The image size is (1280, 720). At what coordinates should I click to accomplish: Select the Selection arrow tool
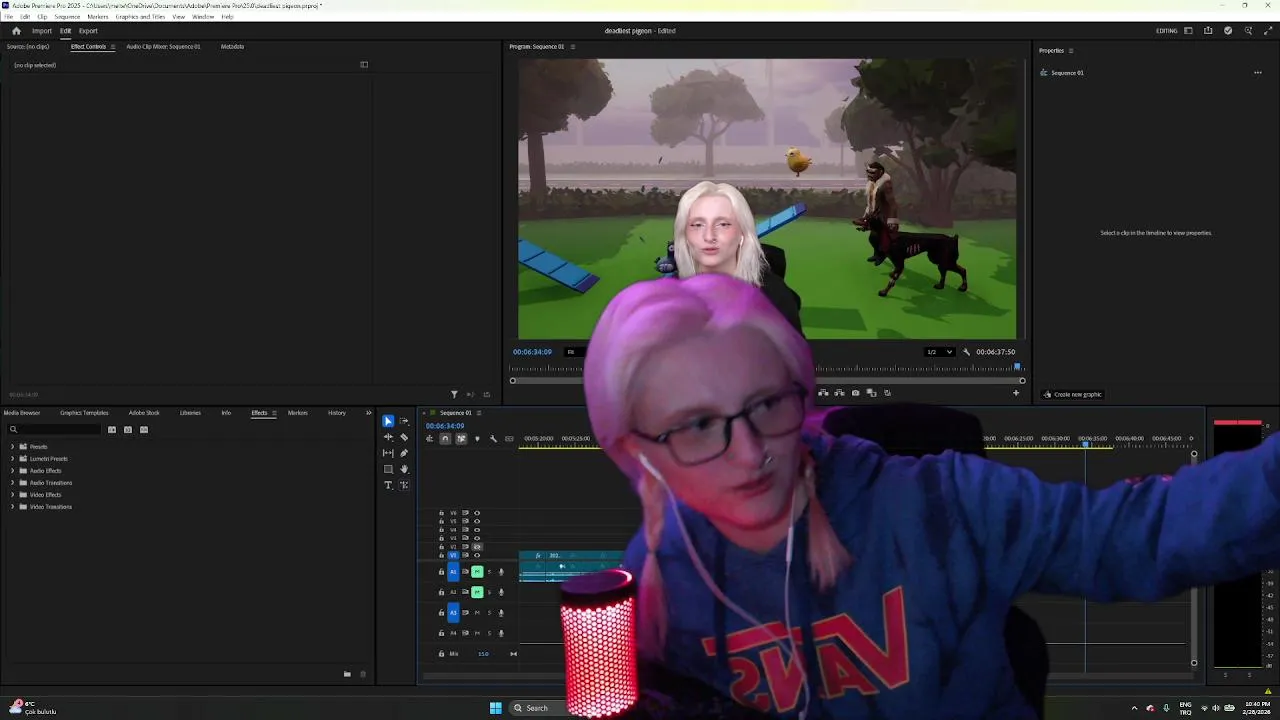(388, 421)
